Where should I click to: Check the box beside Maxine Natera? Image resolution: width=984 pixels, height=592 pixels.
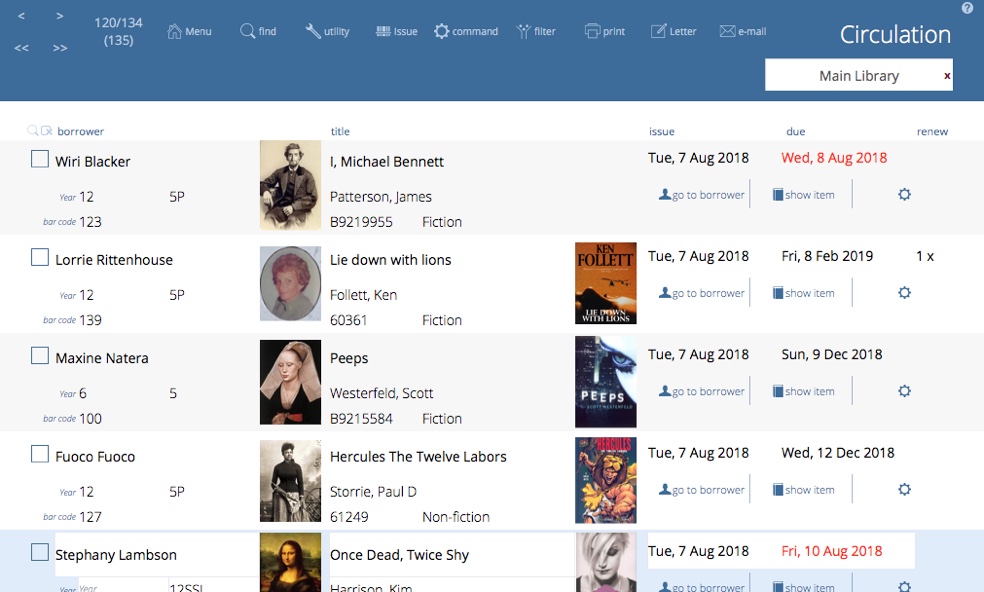[40, 356]
